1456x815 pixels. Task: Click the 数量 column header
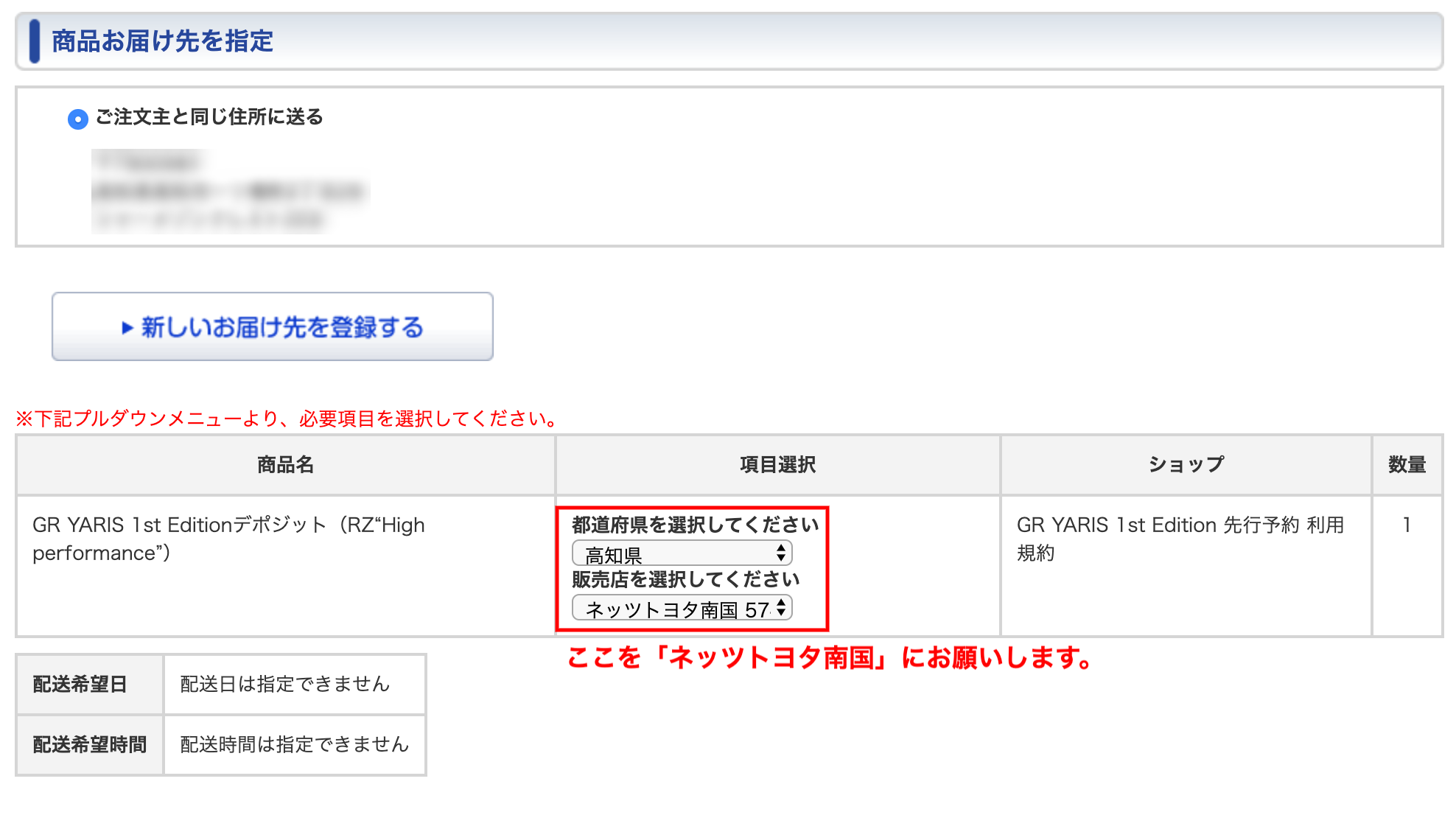click(1407, 464)
